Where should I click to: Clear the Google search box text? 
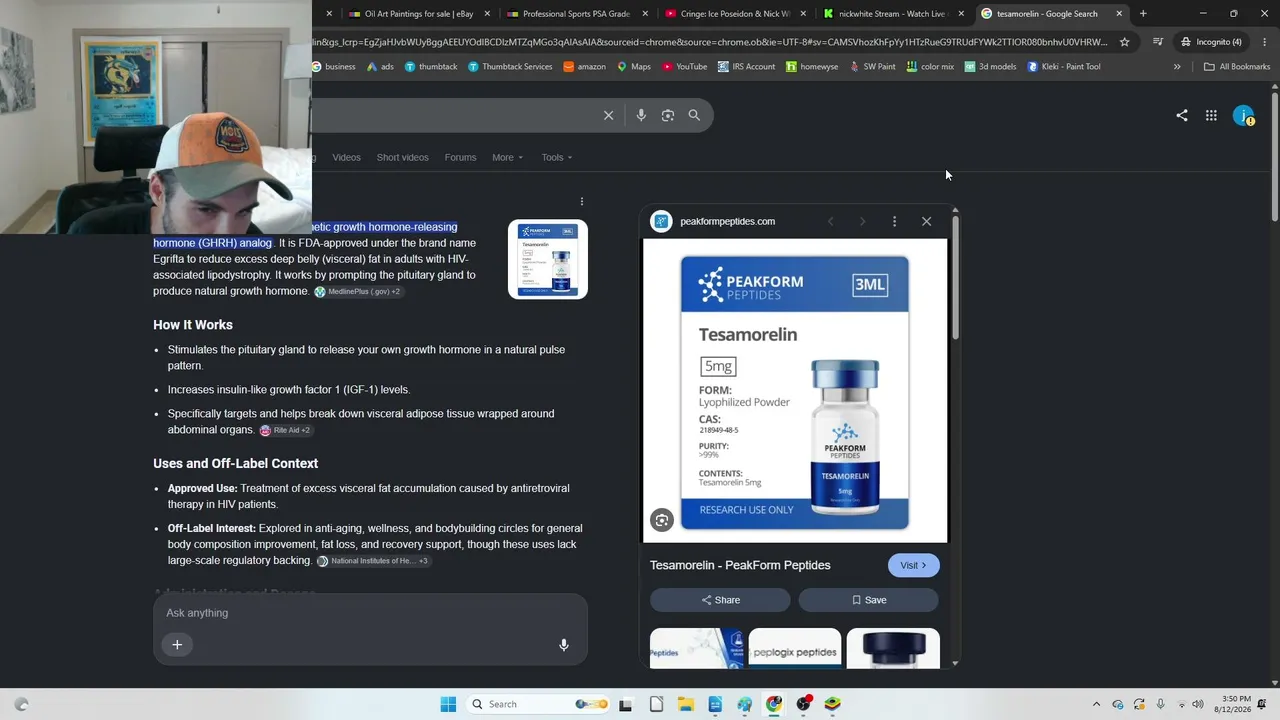(608, 115)
